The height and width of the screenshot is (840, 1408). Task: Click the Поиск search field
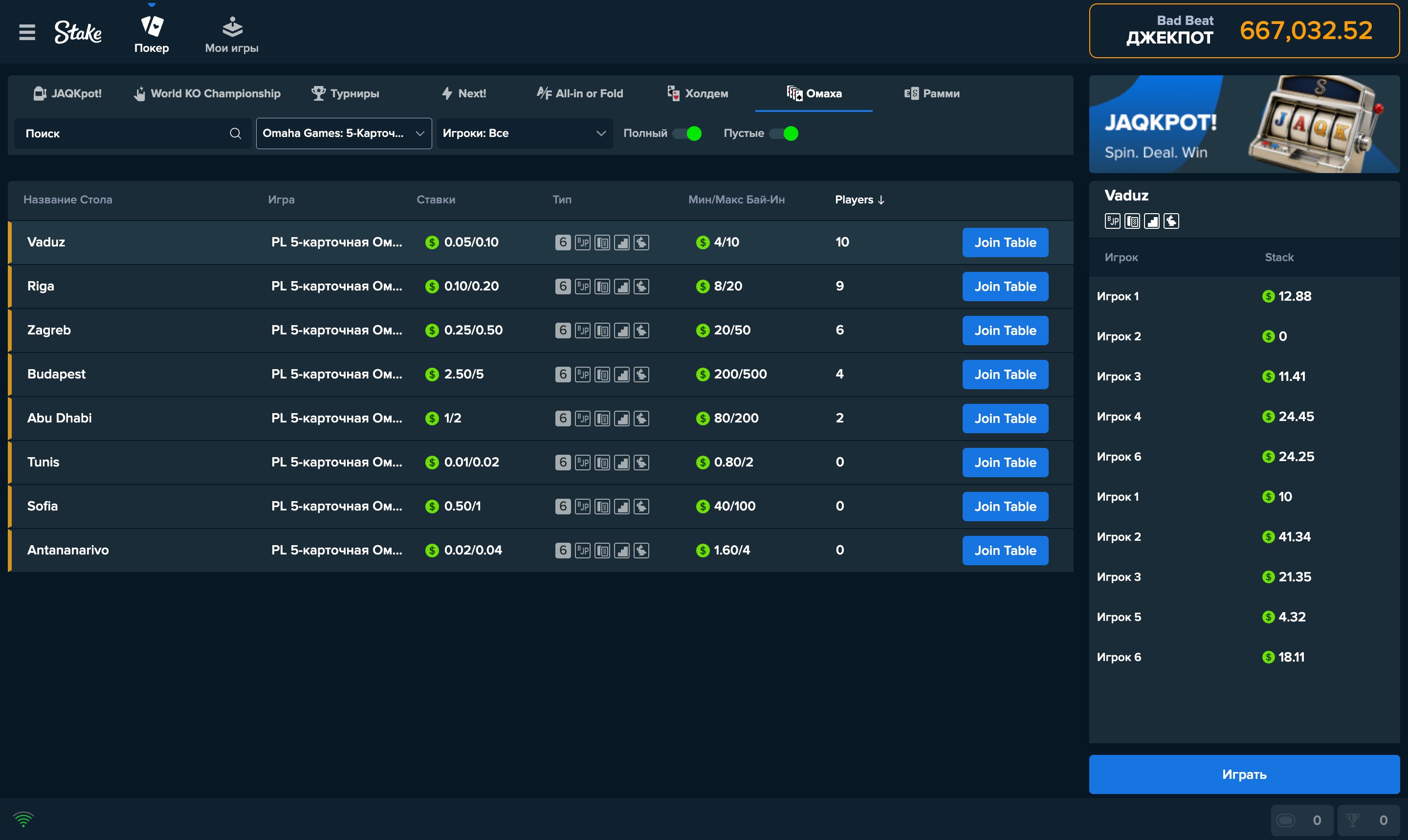(133, 133)
